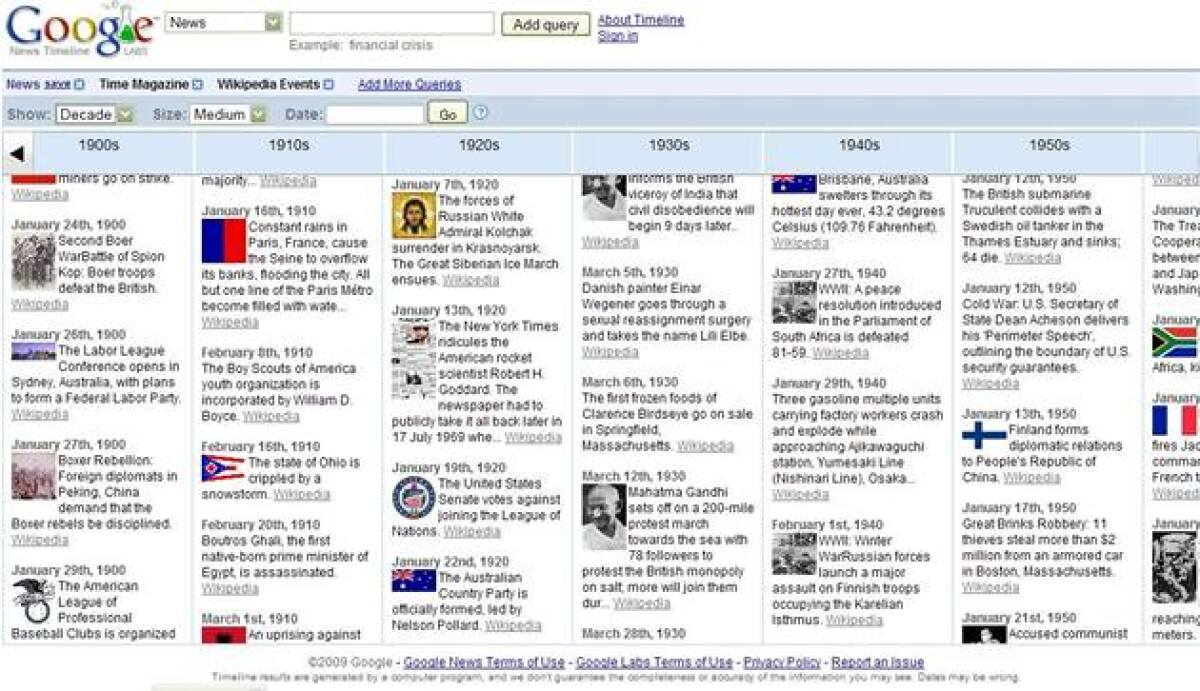This screenshot has width=1200, height=691.
Task: Click the small box next to Time Magazine
Action: click(197, 85)
